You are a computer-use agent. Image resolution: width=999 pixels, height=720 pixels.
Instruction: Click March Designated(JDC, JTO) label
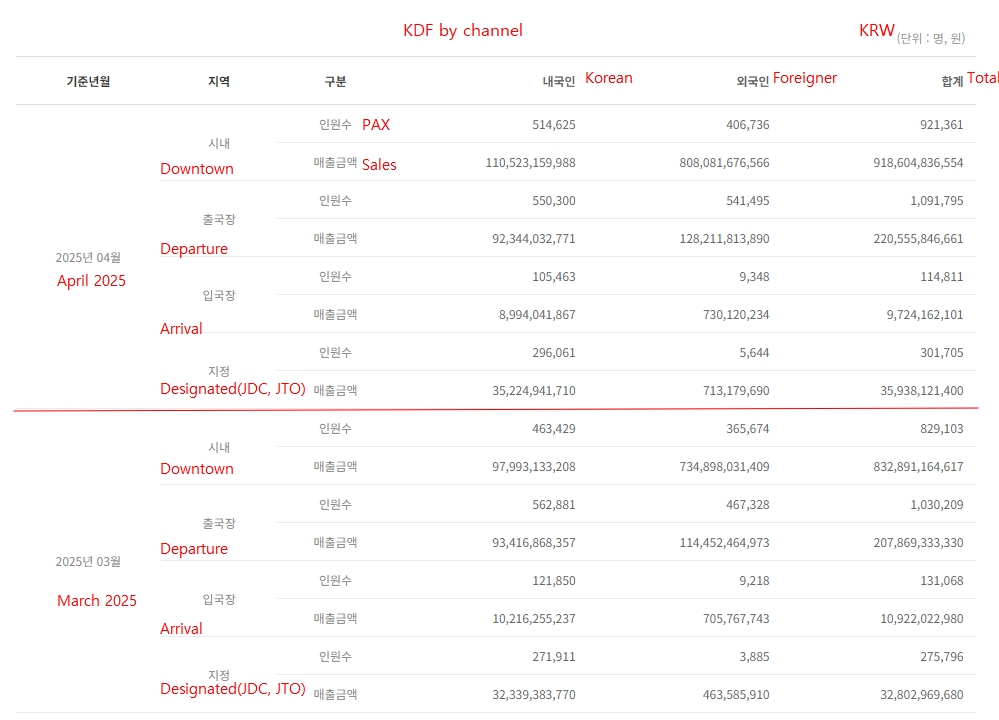[233, 689]
